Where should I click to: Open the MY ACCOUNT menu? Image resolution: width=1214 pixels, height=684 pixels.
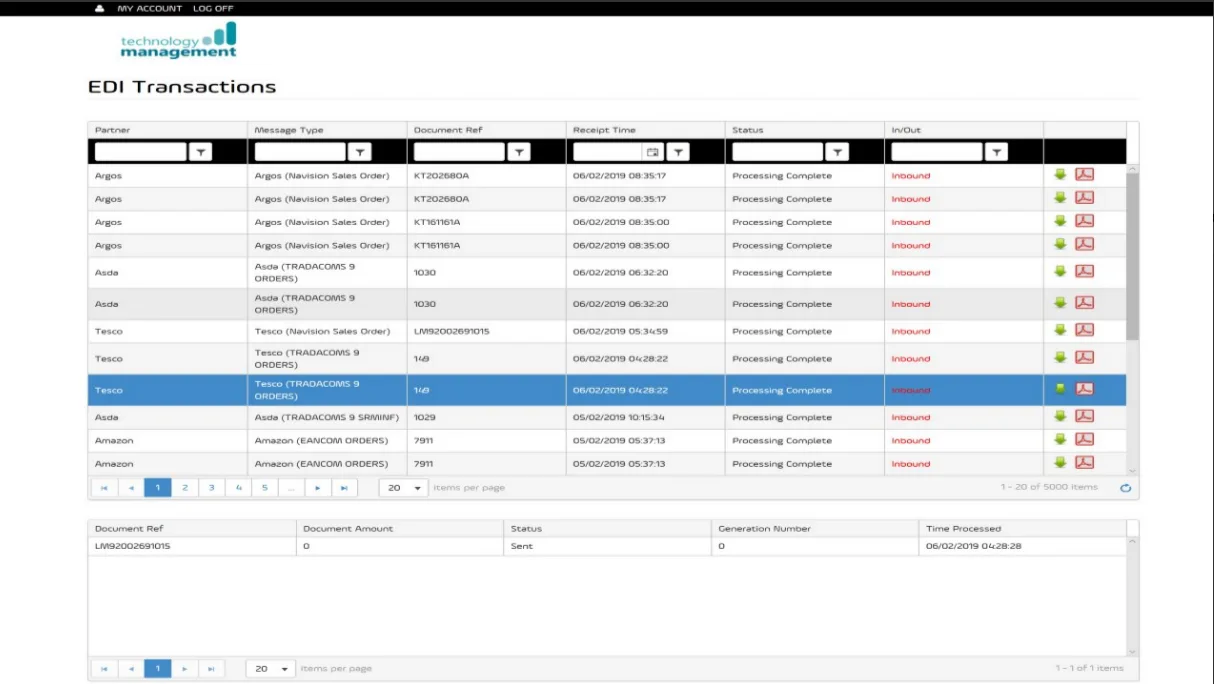[x=149, y=8]
